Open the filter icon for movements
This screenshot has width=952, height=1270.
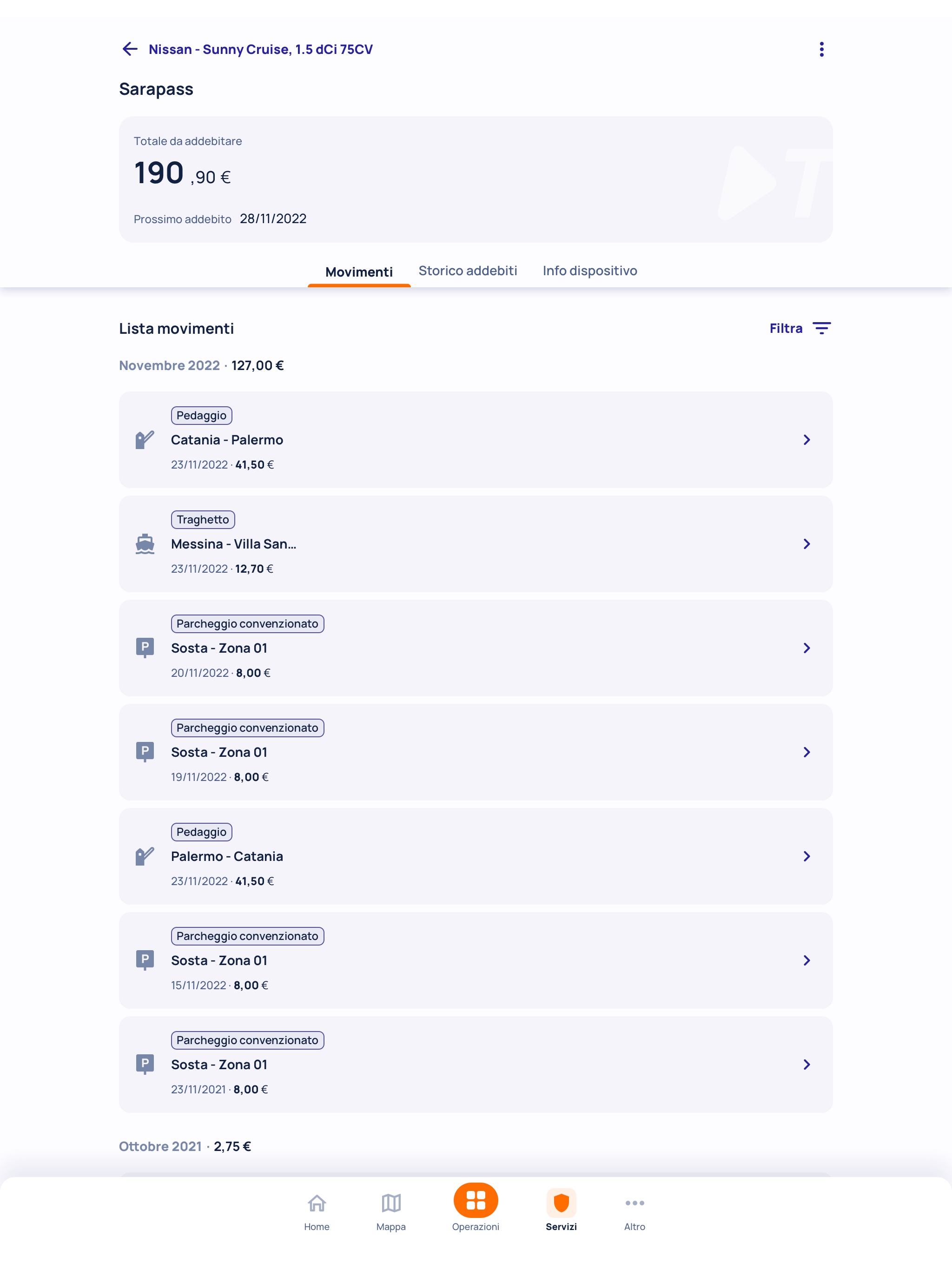822,328
